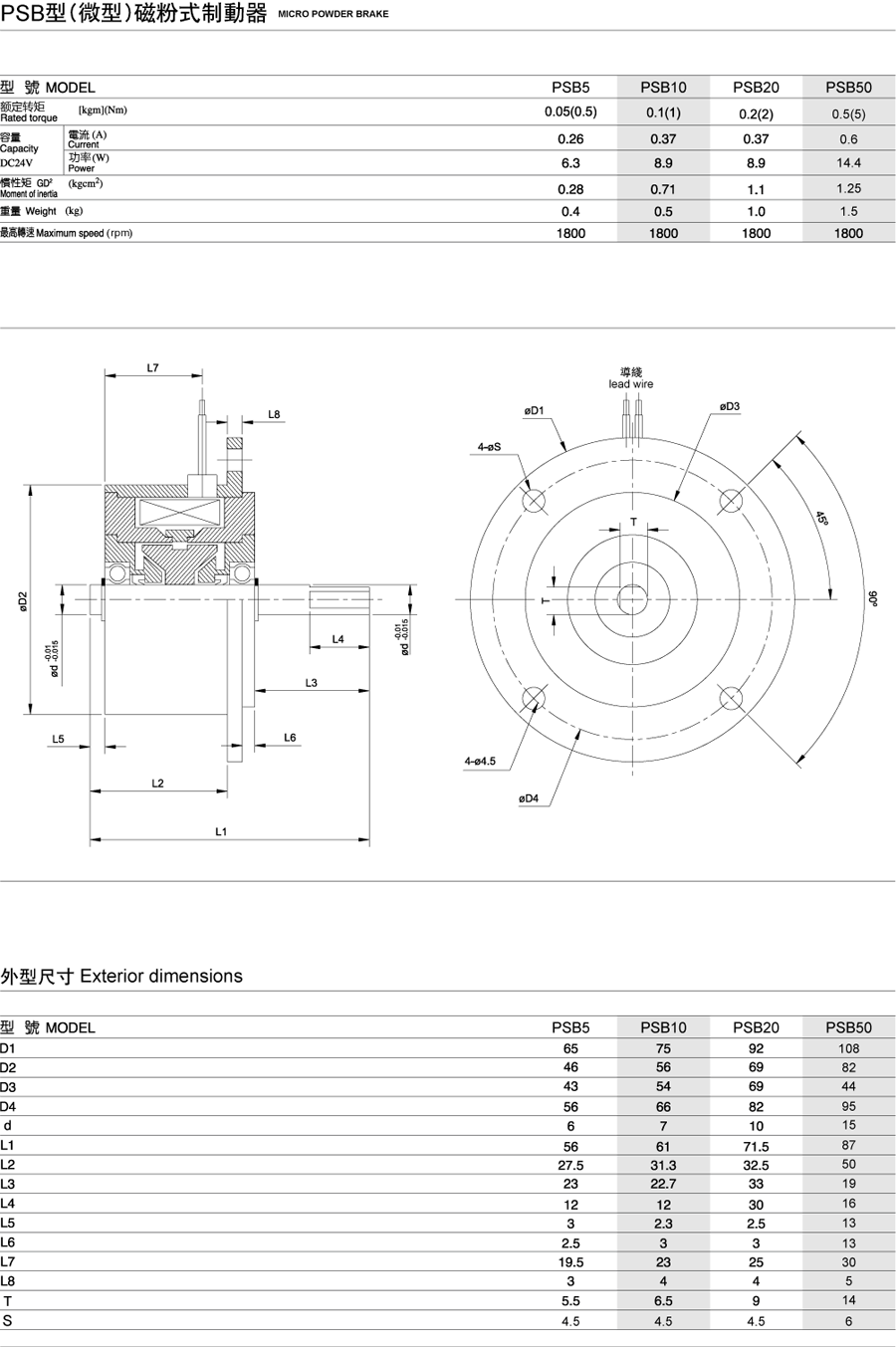Image resolution: width=896 pixels, height=1347 pixels.
Task: Select the 'Weight' row label
Action: coord(41,211)
